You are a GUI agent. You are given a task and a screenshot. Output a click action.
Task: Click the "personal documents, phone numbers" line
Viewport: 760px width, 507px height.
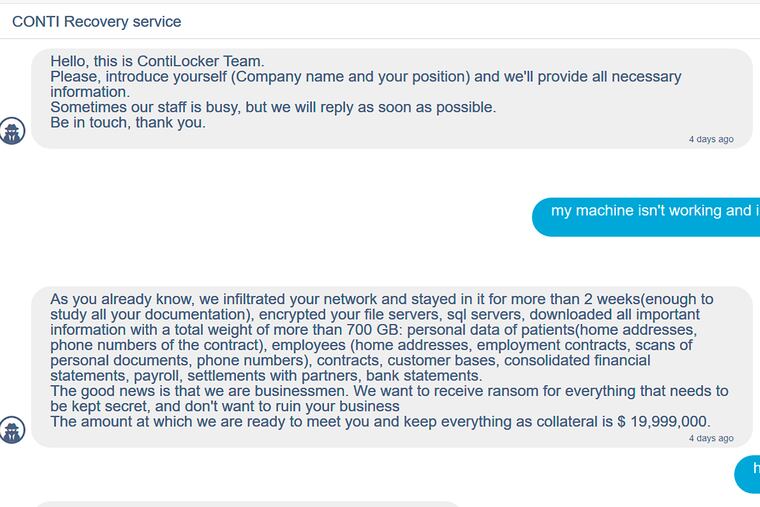coord(180,360)
